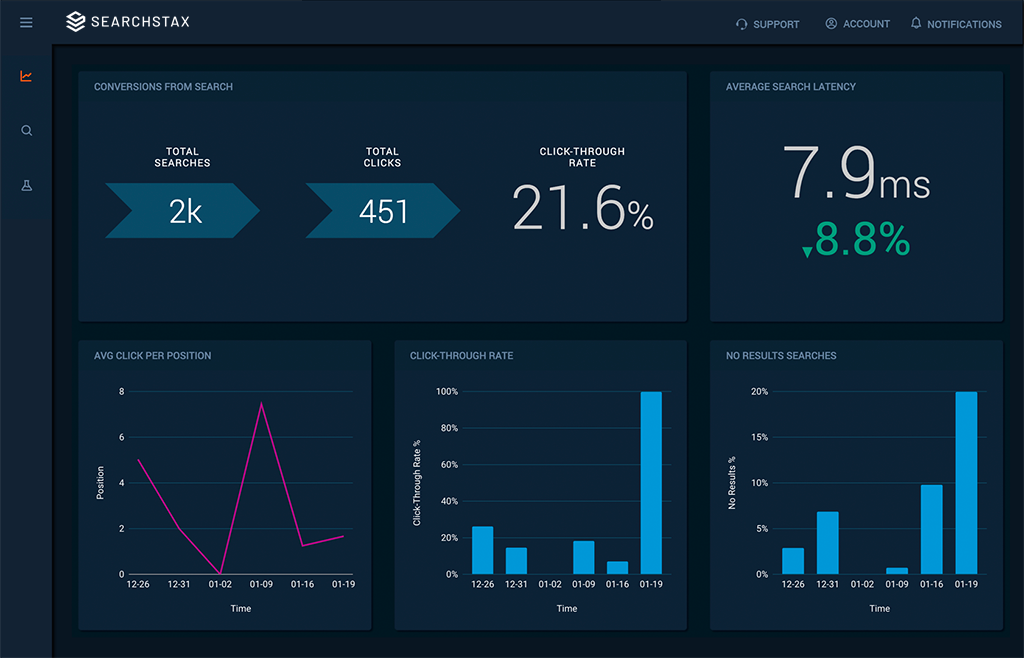The height and width of the screenshot is (658, 1024).
Task: Click the Total Searches 2k arrow badge
Action: (182, 210)
